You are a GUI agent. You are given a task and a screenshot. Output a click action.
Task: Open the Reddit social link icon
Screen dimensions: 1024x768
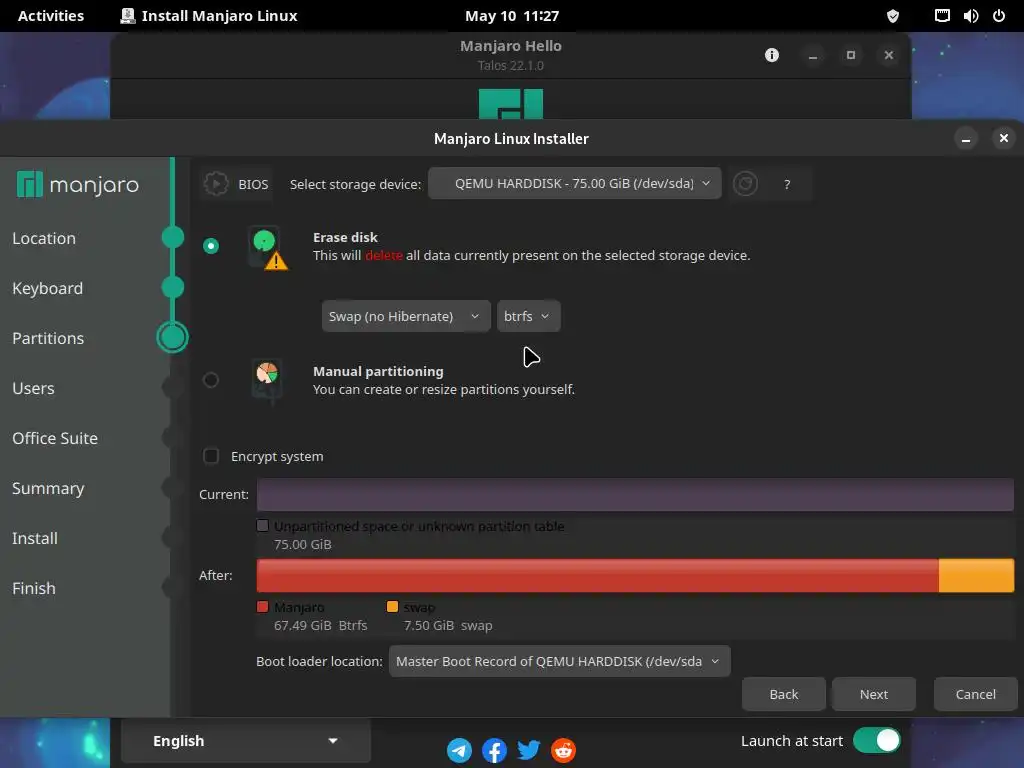click(x=564, y=750)
